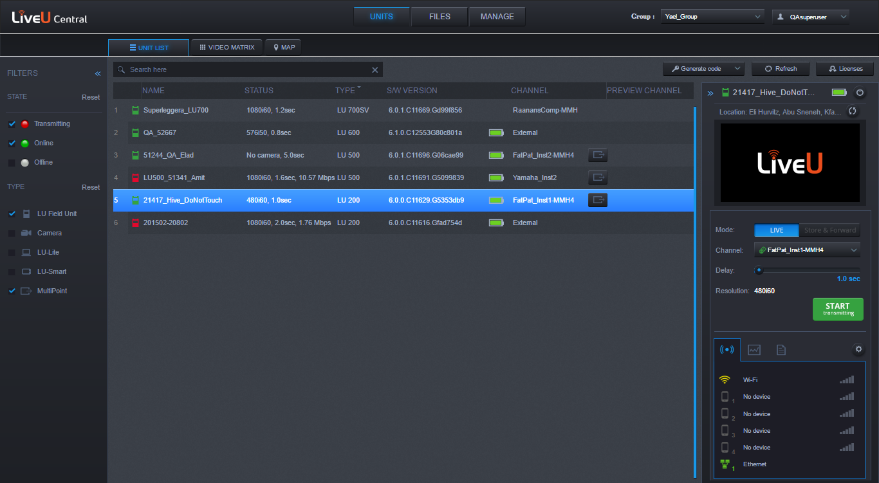Screen dimensions: 879x483
Task: Enable the Camera type filter checkbox
Action: pyautogui.click(x=12, y=233)
